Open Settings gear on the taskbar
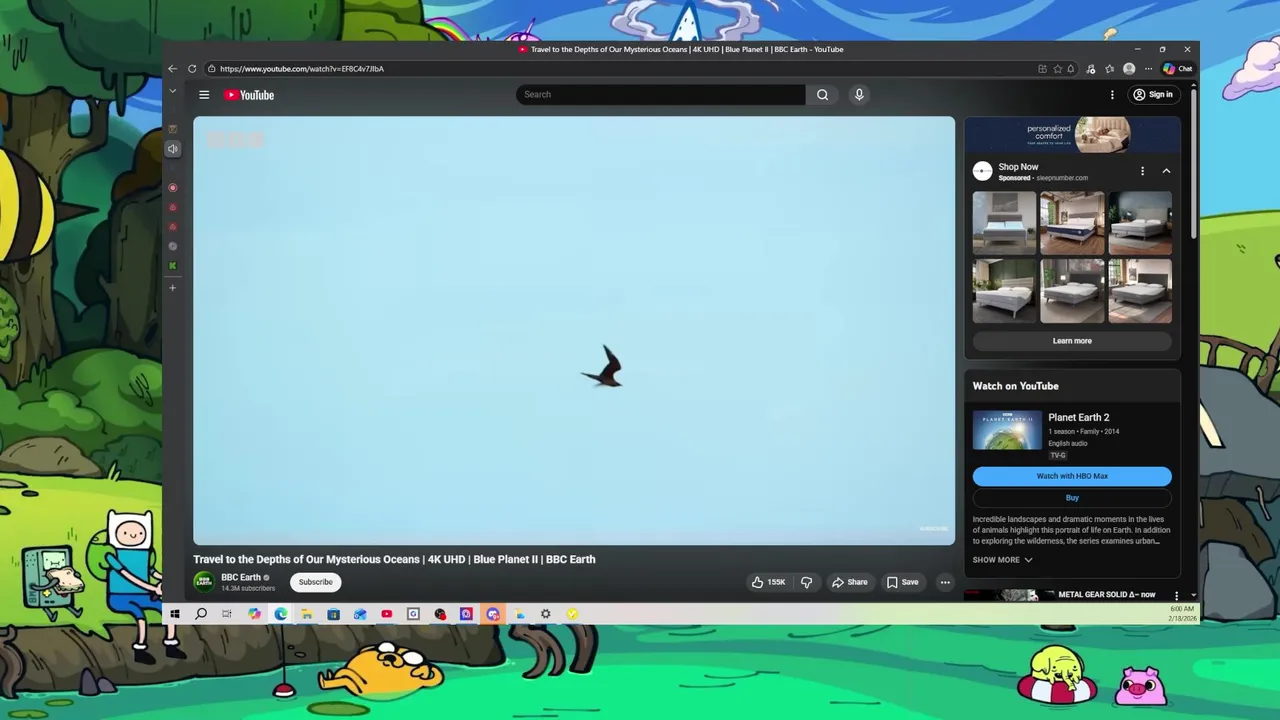 click(546, 614)
